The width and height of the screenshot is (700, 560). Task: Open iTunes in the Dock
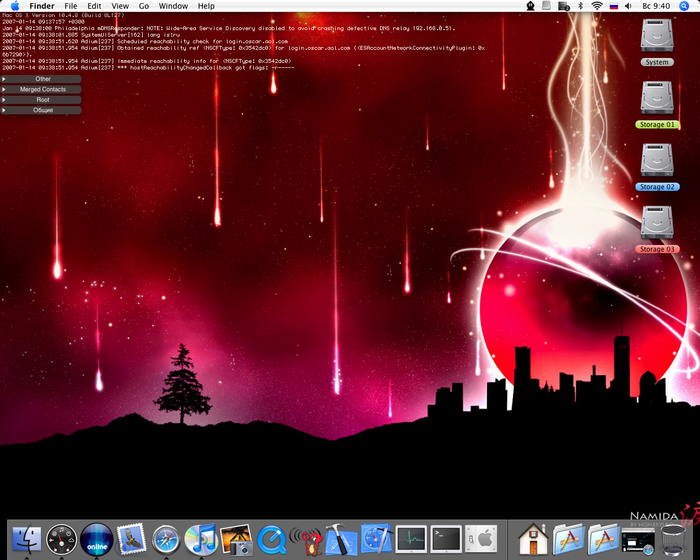point(201,540)
